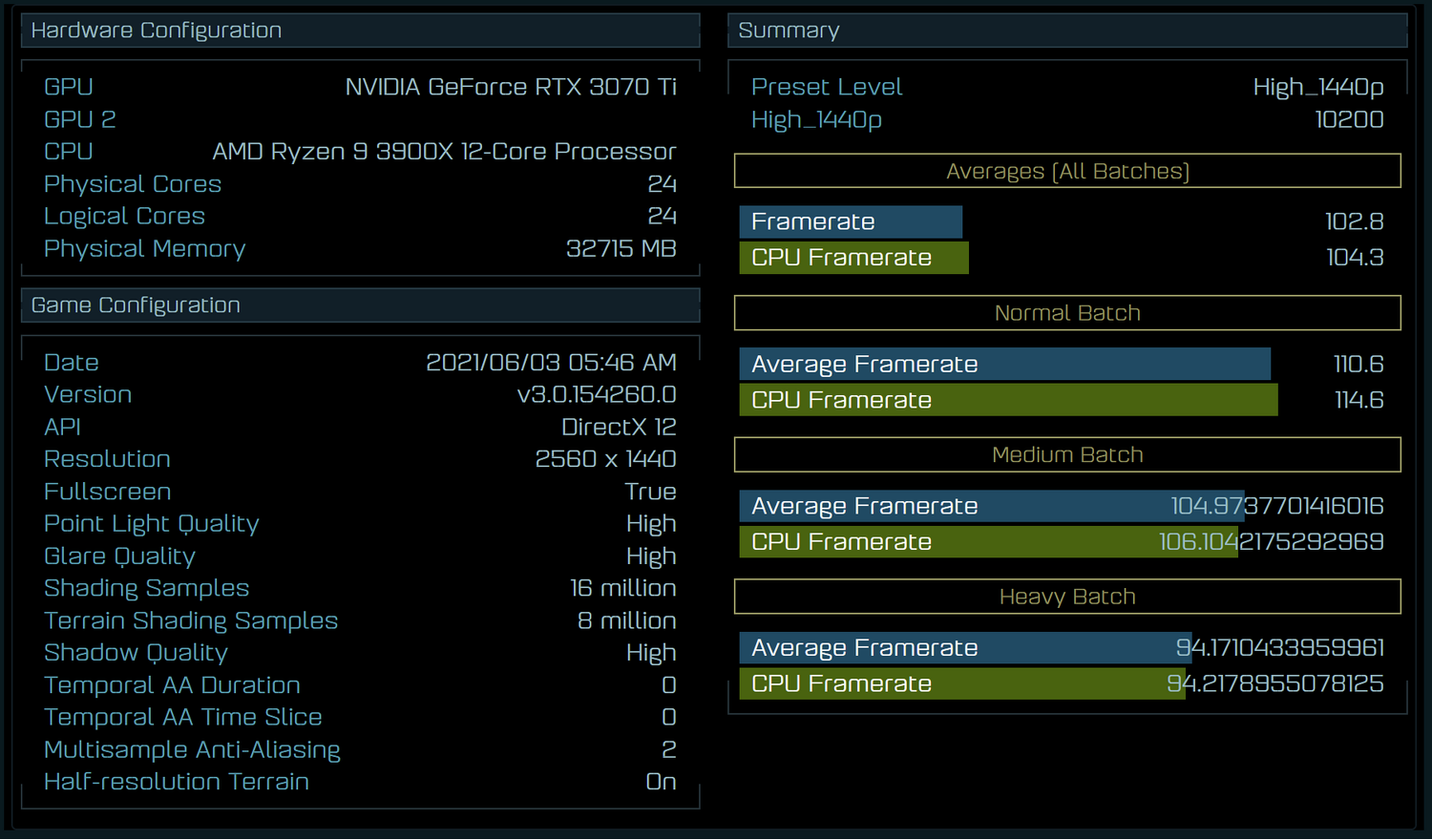Click the Date label

tap(72, 363)
